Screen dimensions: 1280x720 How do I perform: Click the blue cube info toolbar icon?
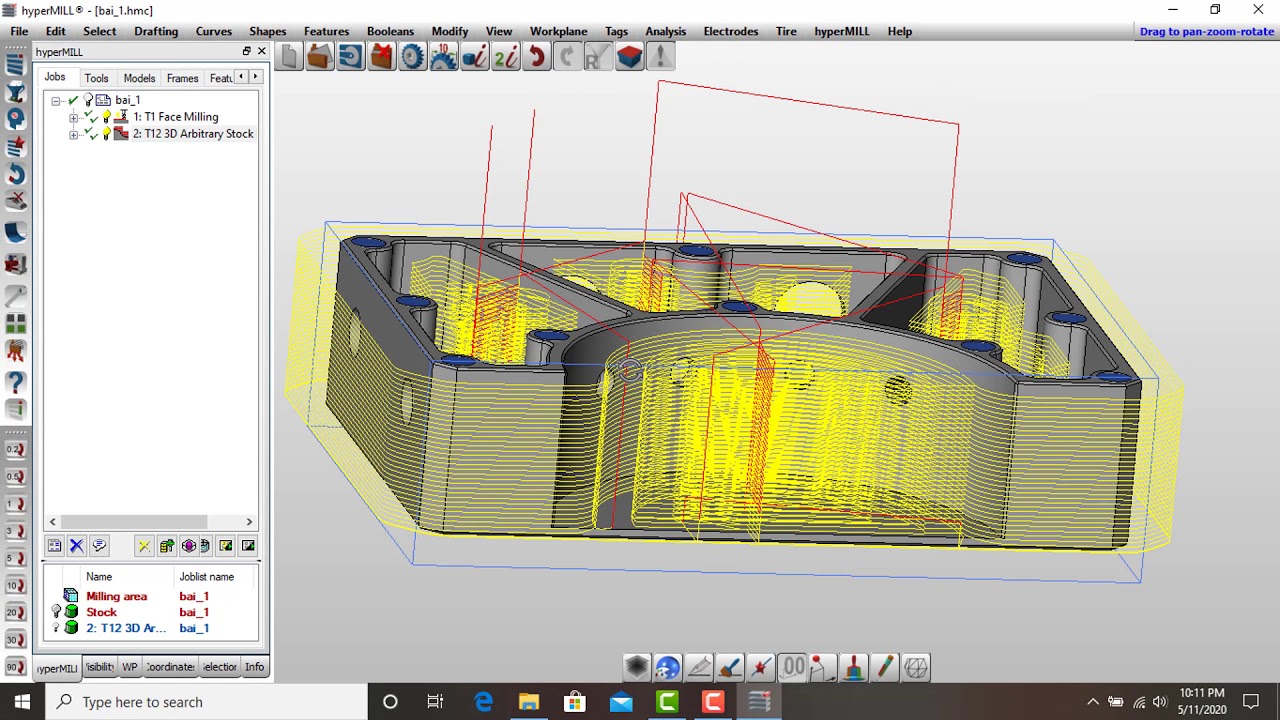pos(474,57)
